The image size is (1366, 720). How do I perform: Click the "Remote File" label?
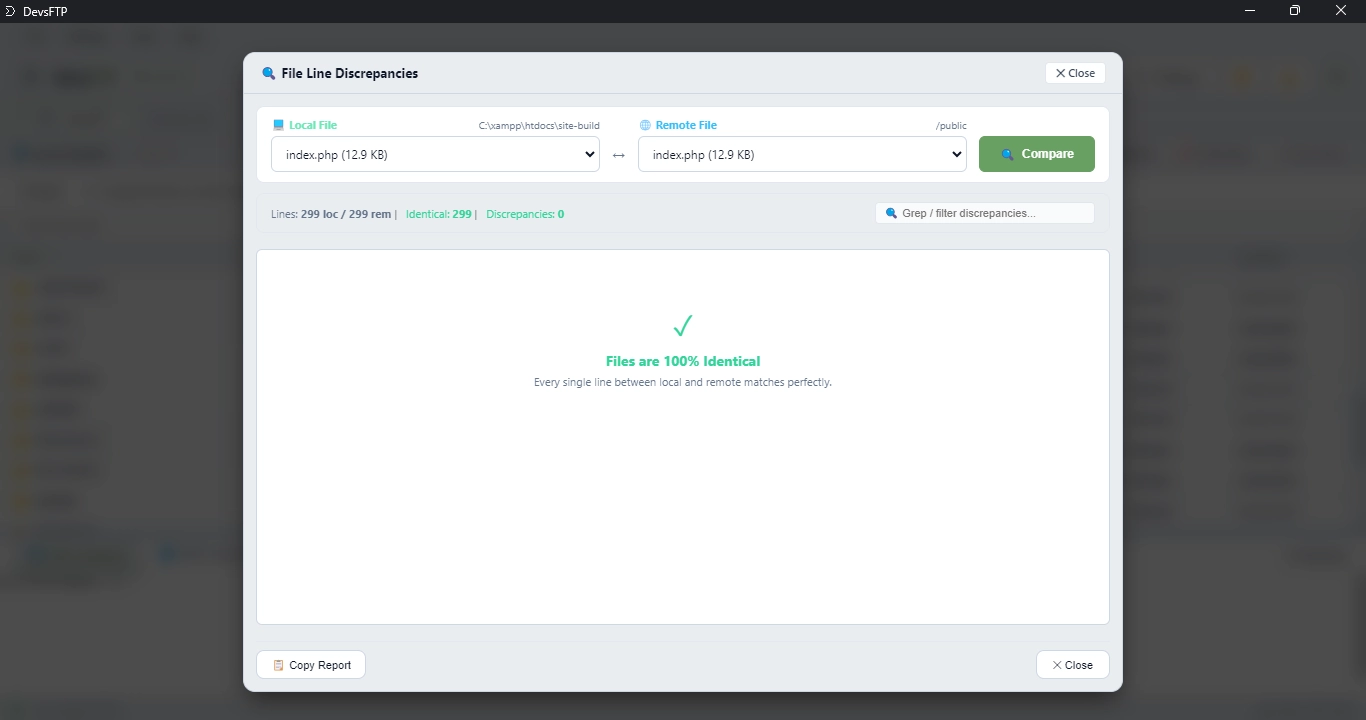pos(686,125)
